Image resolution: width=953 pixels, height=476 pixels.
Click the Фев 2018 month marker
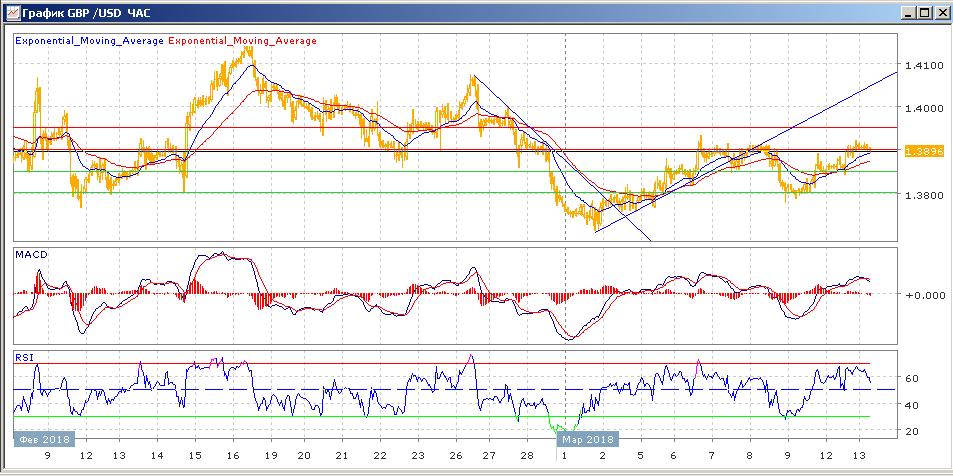[x=43, y=438]
